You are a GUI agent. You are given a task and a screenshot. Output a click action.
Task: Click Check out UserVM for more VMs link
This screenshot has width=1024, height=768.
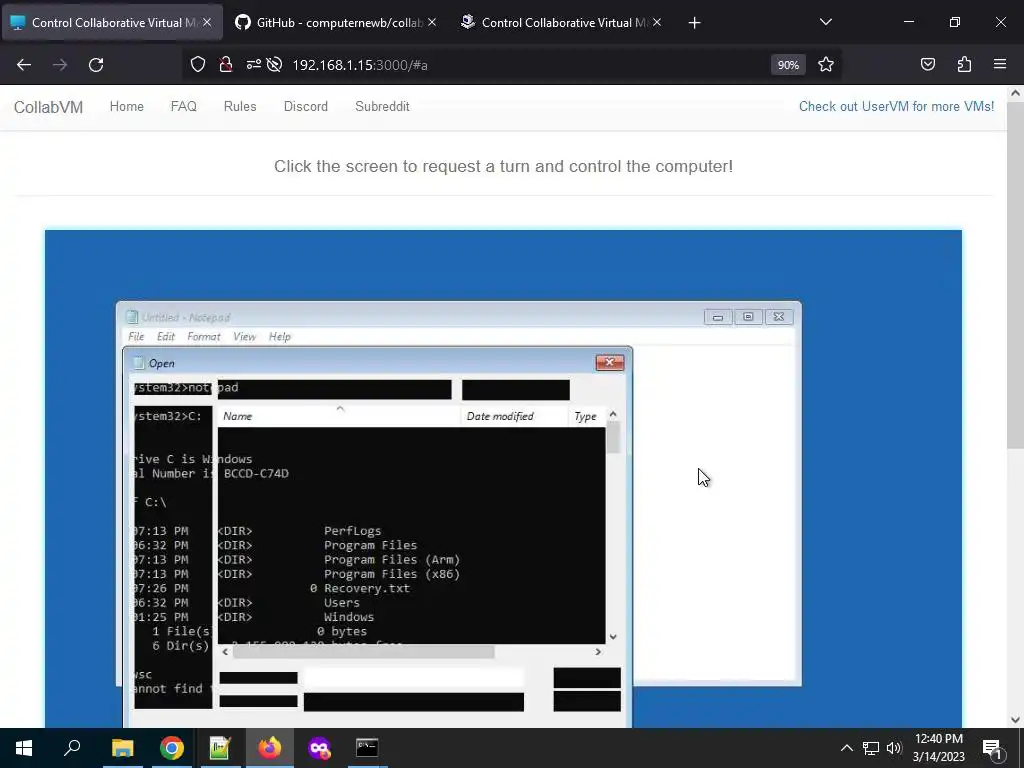[x=896, y=106]
